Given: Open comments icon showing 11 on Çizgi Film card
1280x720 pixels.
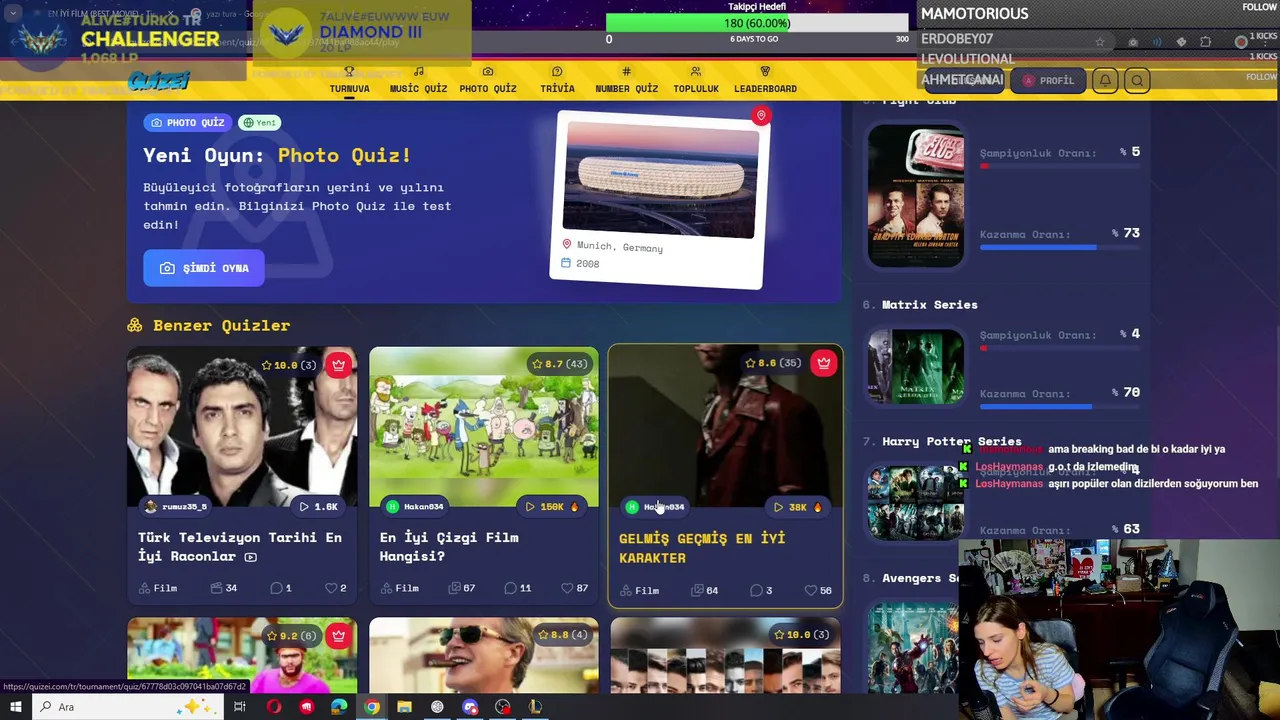Looking at the screenshot, I should tap(511, 588).
